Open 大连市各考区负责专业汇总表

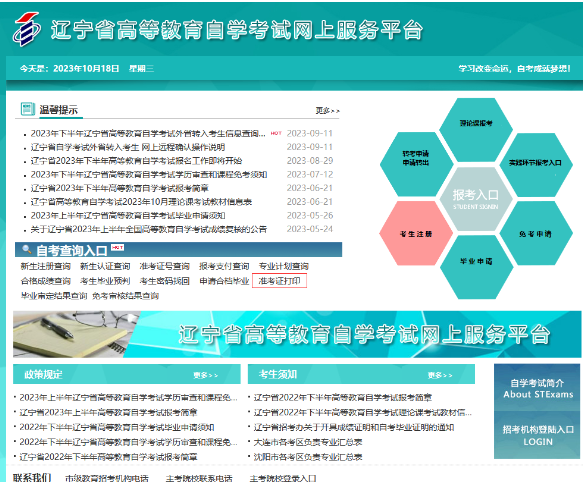[308, 442]
